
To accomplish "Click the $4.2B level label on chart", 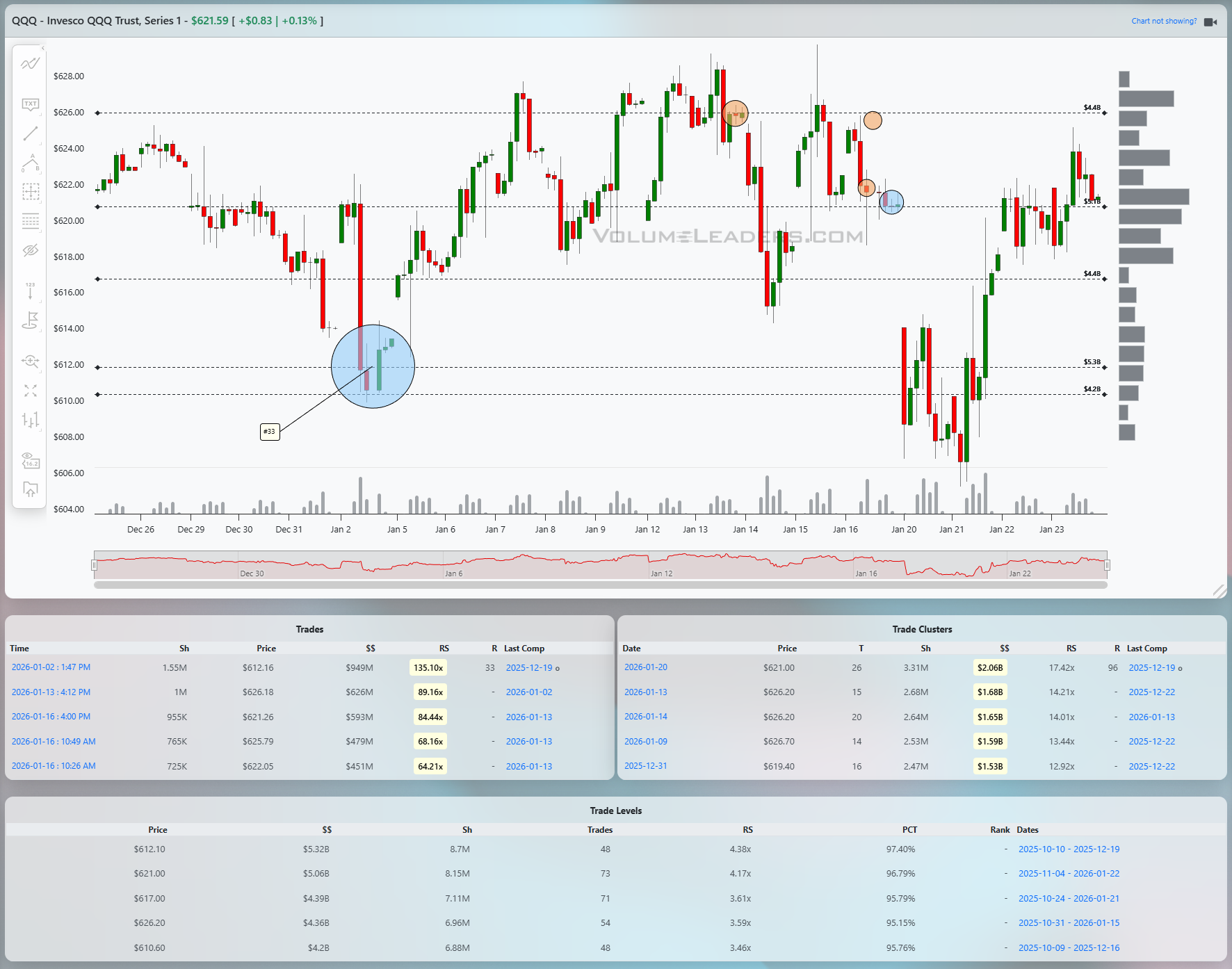I will tap(1092, 389).
